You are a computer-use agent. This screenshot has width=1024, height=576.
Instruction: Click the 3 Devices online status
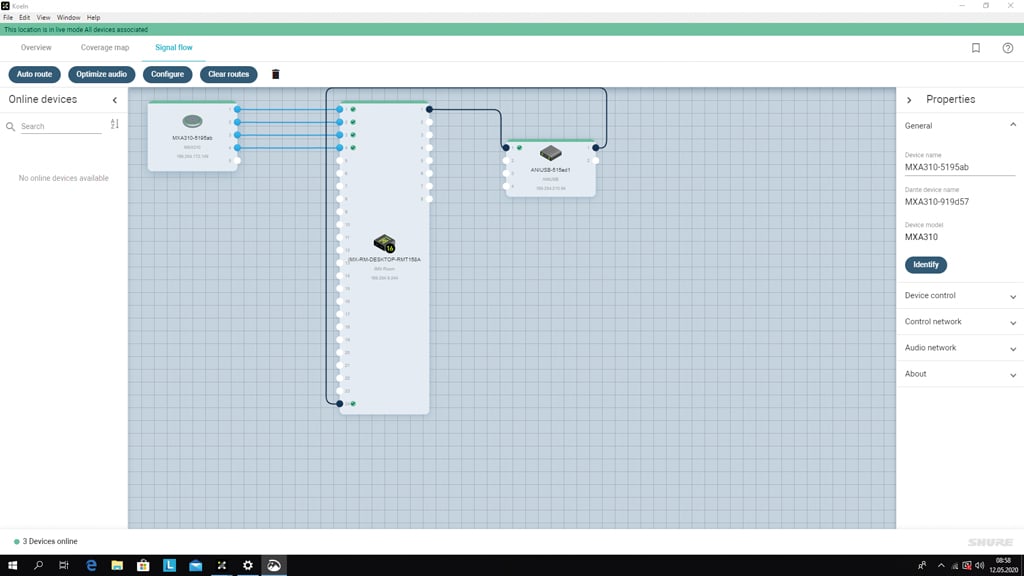click(46, 541)
